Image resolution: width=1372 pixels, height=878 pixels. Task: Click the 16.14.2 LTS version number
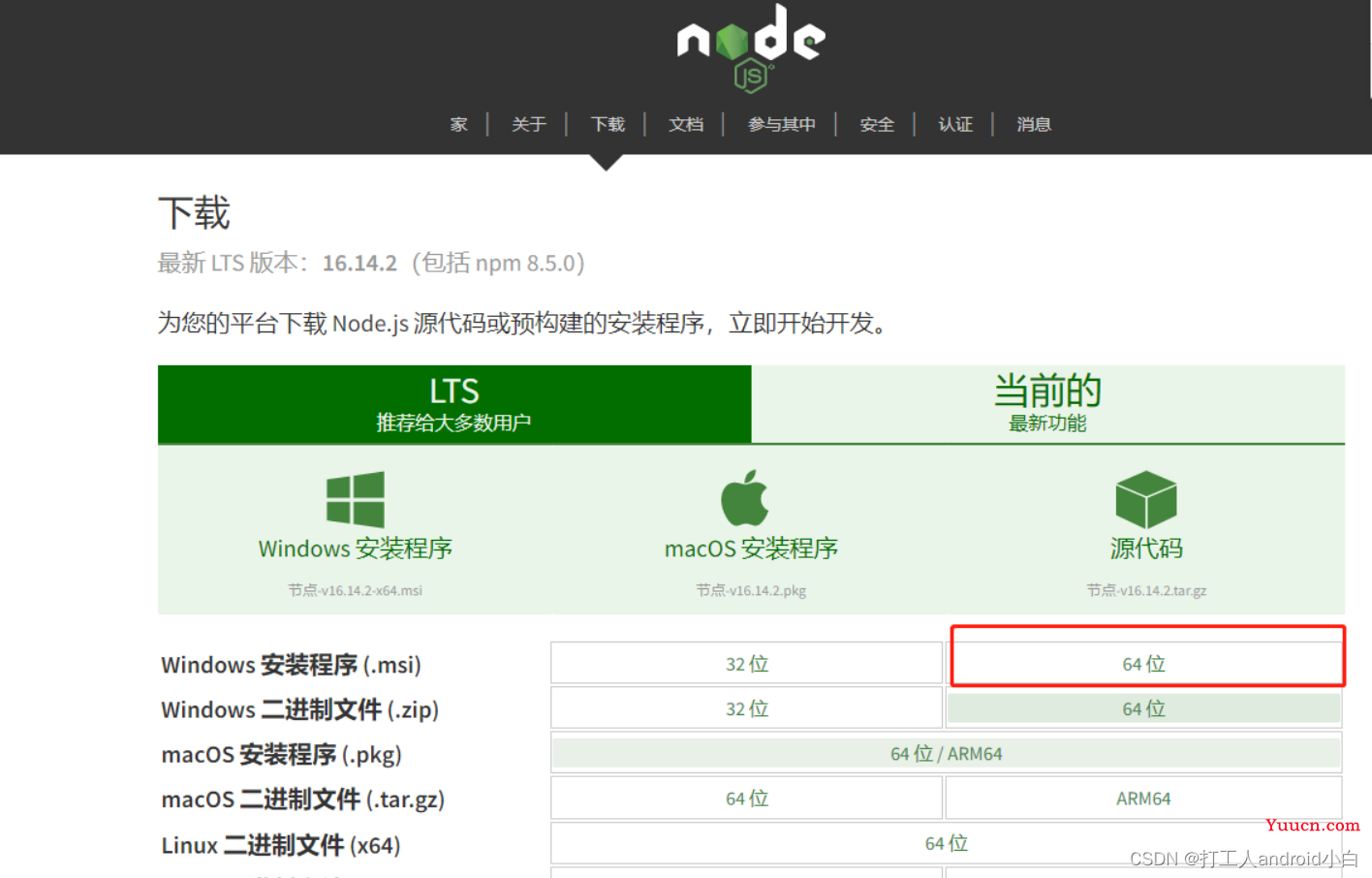359,264
